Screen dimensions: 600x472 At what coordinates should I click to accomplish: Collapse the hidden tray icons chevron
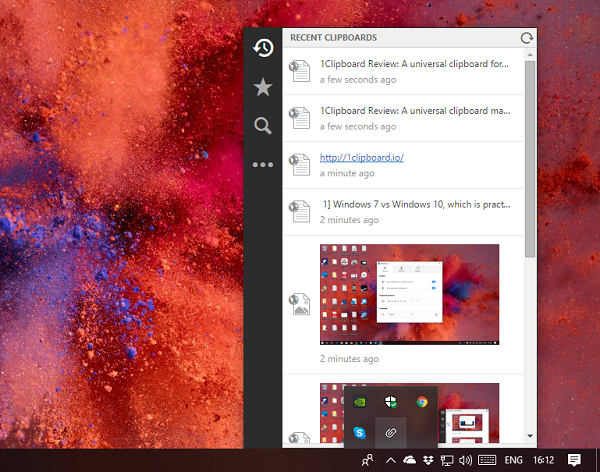pos(390,460)
